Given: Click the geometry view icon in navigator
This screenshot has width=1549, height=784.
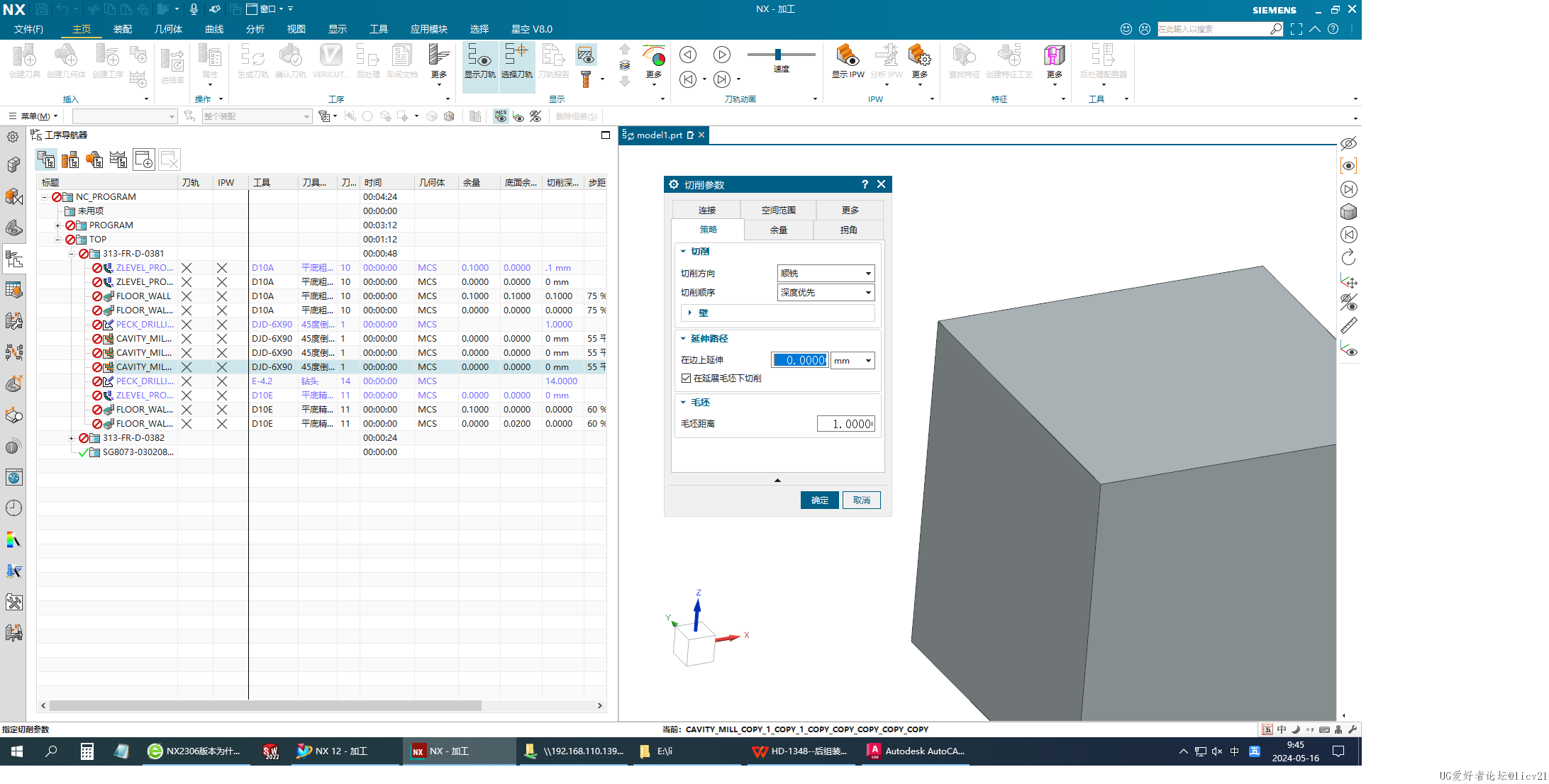Looking at the screenshot, I should 94,159.
